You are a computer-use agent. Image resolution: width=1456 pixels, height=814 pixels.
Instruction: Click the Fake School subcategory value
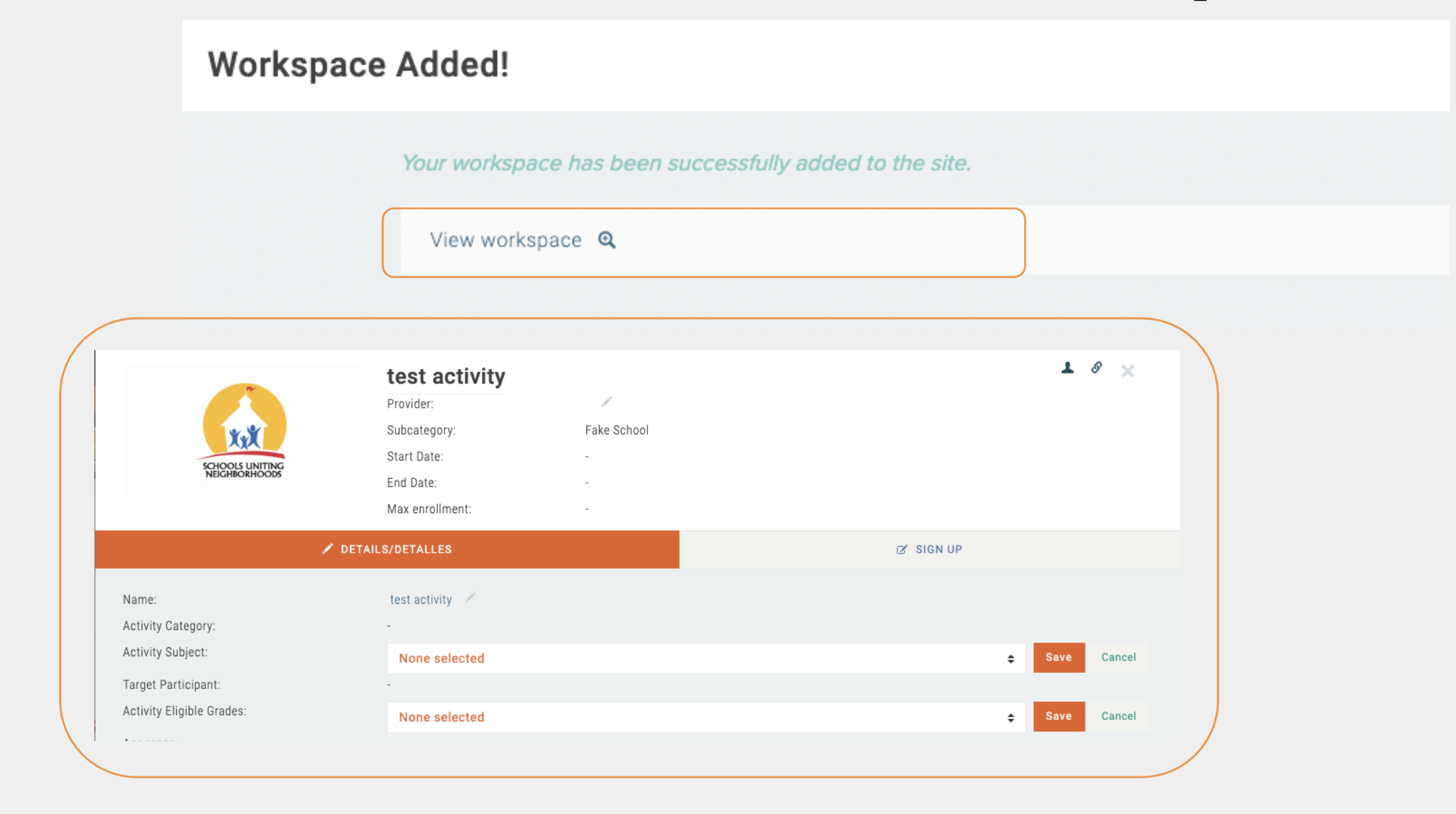point(617,431)
